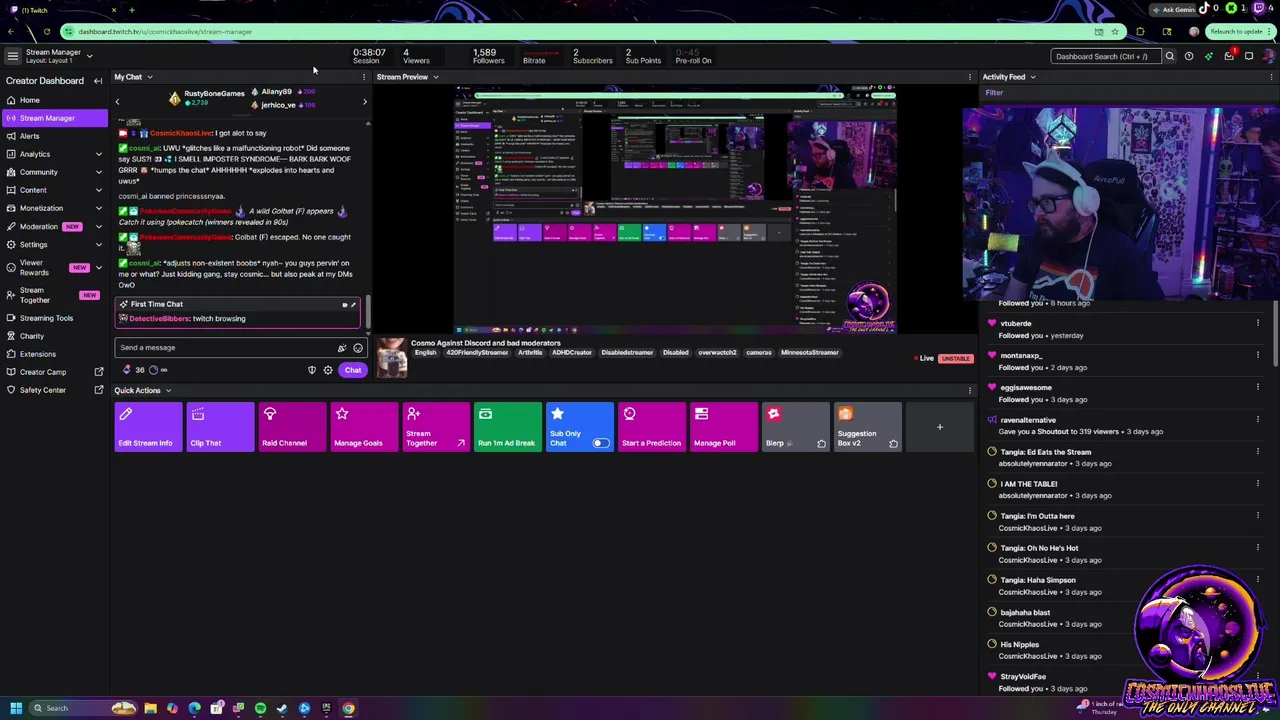Open the Manage Goals quick action
Image resolution: width=1280 pixels, height=720 pixels.
click(364, 427)
